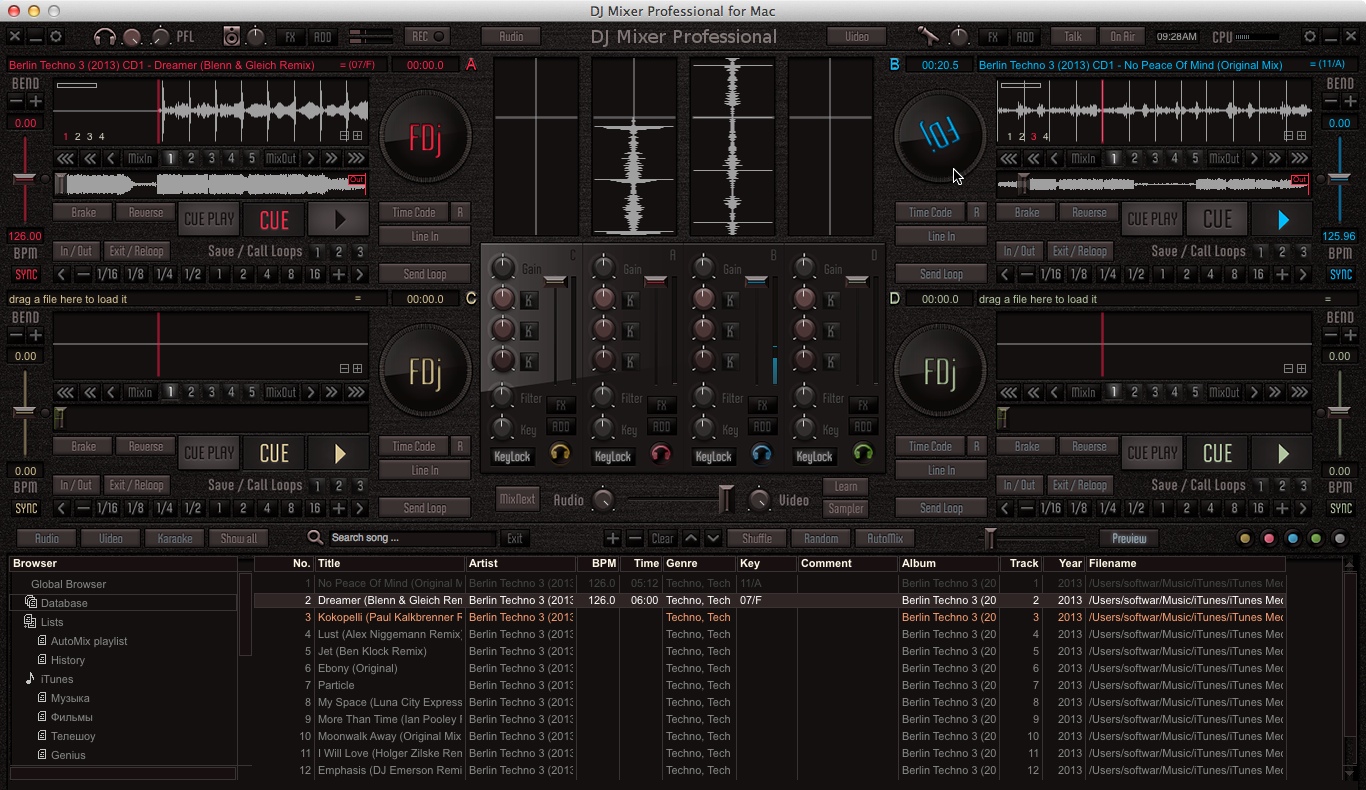Move the selected track down with the down arrow

(713, 538)
